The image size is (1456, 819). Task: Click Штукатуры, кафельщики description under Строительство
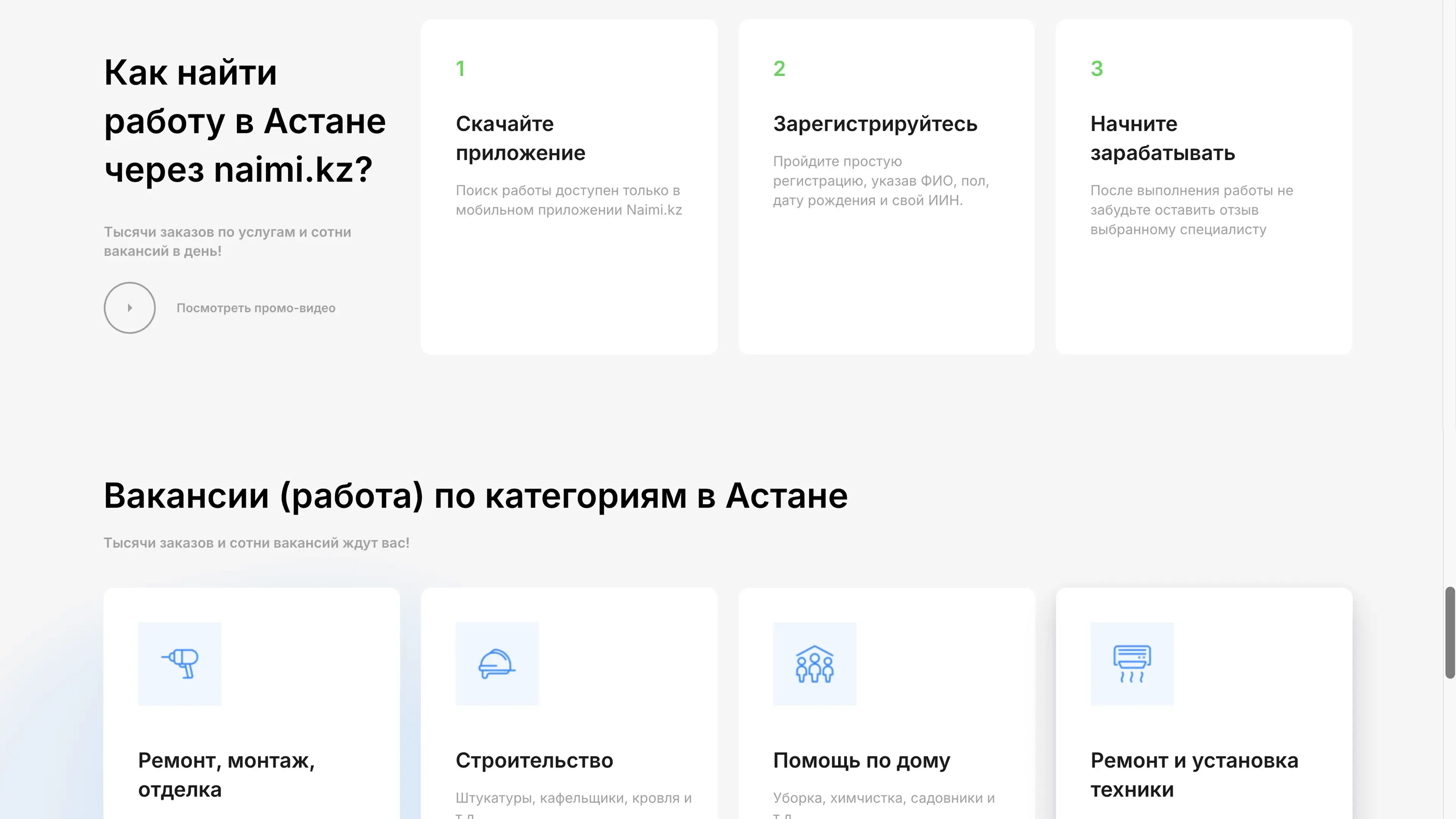click(x=573, y=797)
